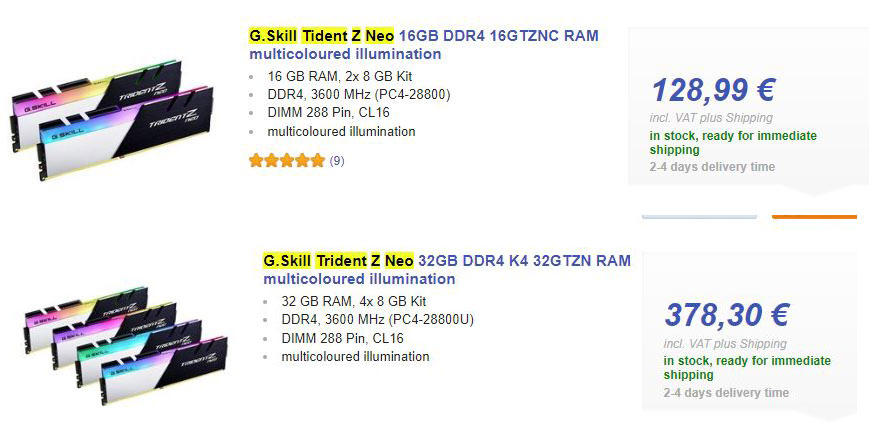Click the delivery time text under 378,30 €

point(725,393)
